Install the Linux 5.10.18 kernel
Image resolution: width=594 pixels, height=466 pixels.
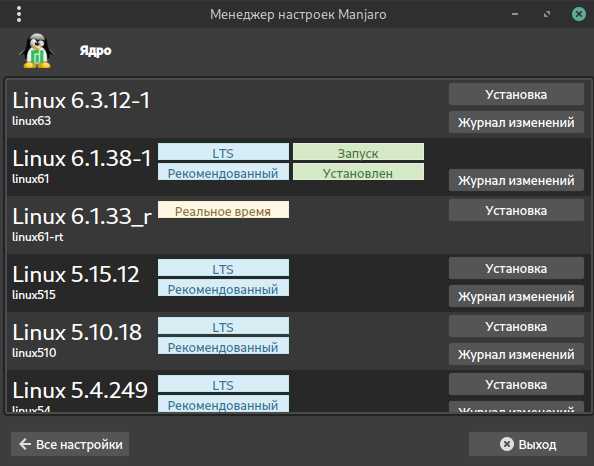[516, 326]
